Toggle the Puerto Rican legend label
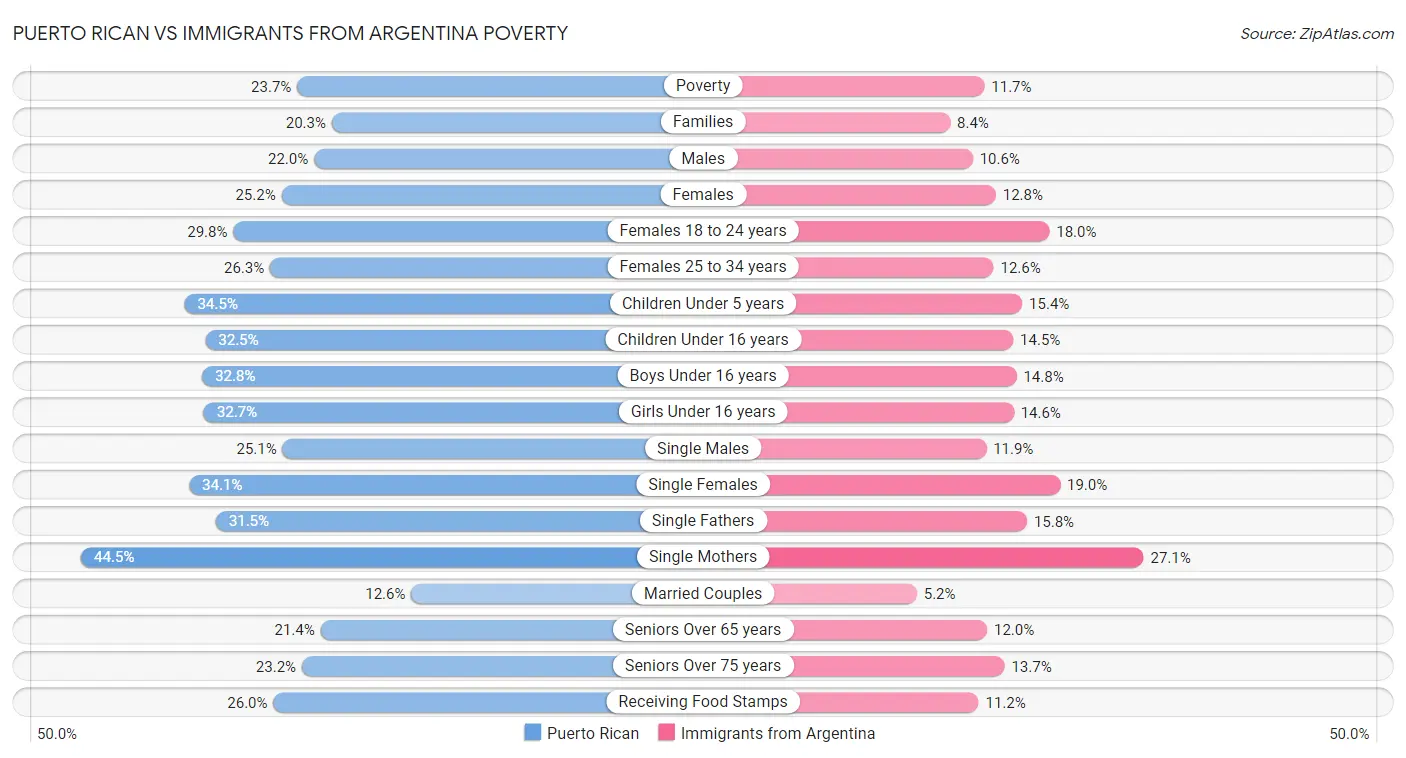 [x=593, y=733]
